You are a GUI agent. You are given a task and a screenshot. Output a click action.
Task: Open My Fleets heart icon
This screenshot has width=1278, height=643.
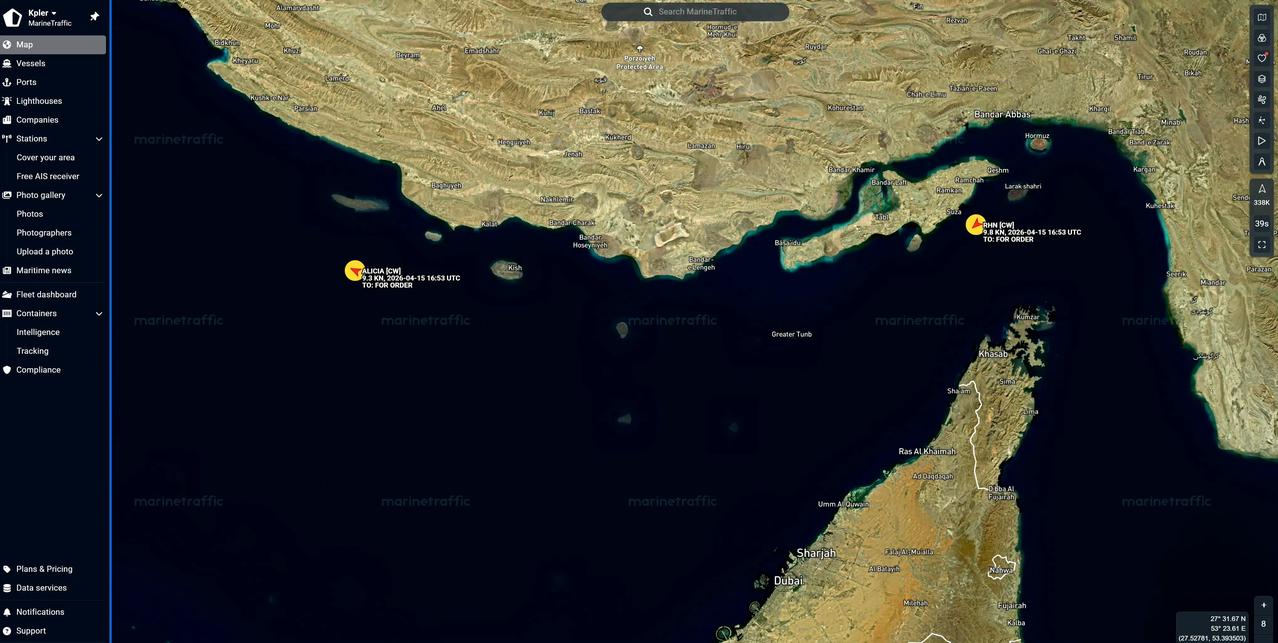pos(1262,58)
